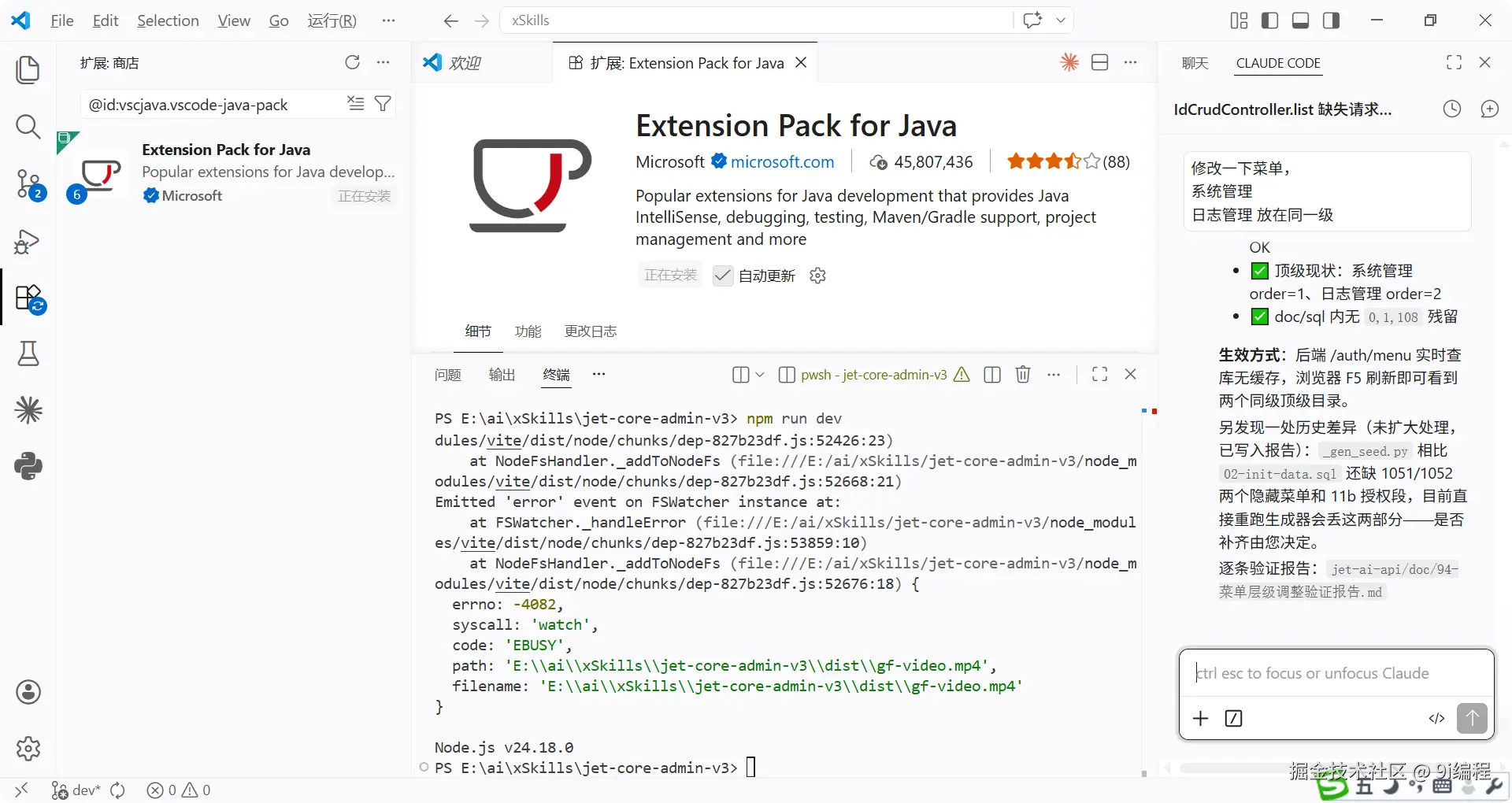Open the Manage gear in activity bar
The width and height of the screenshot is (1512, 803).
click(x=28, y=749)
